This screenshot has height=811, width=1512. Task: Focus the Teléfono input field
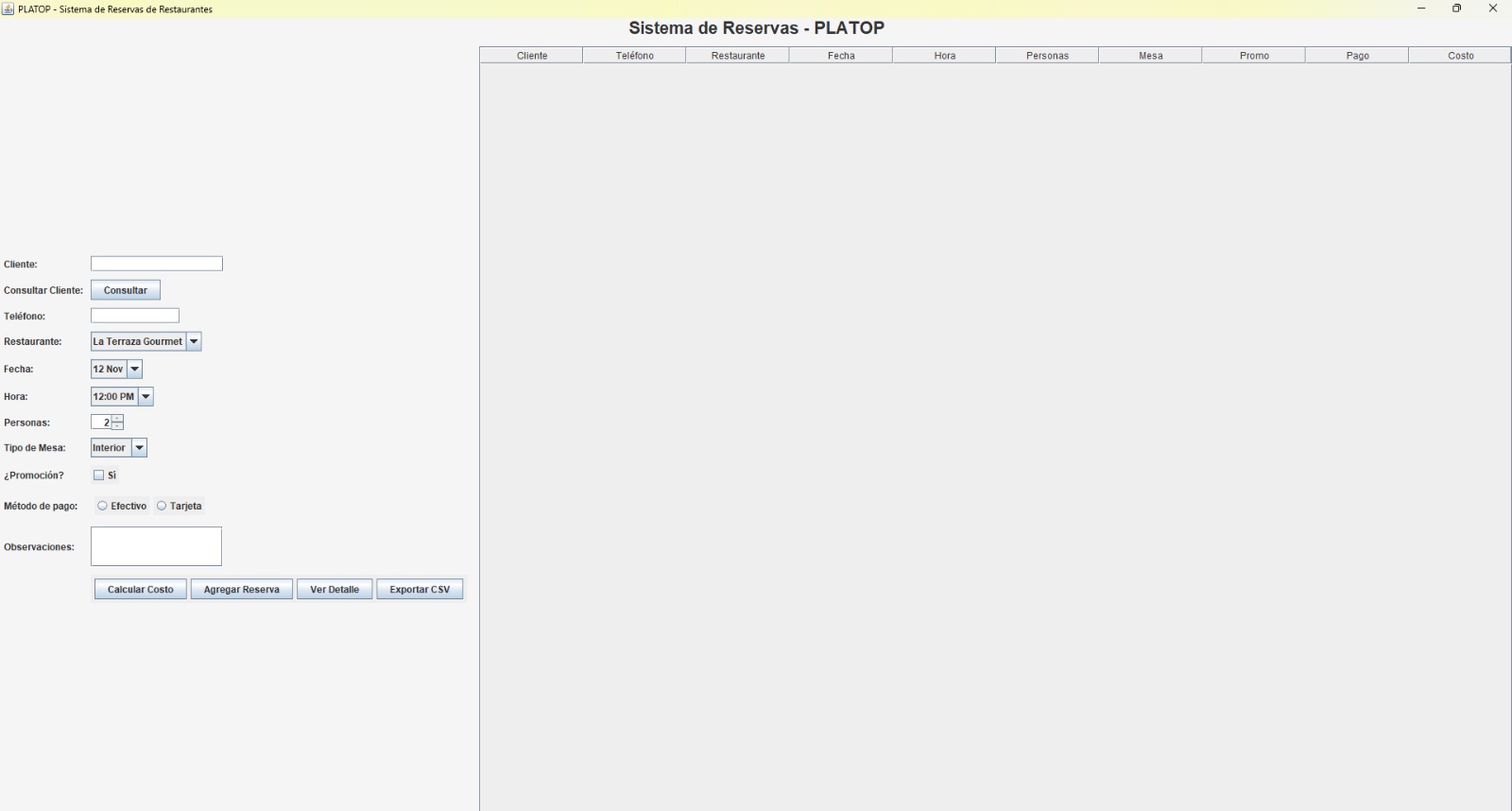135,316
